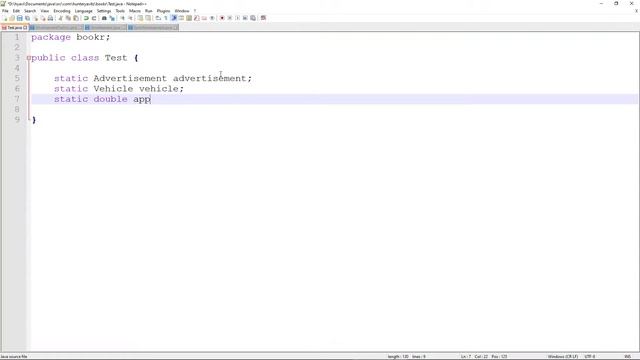Open the Macro menu

click(x=135, y=11)
